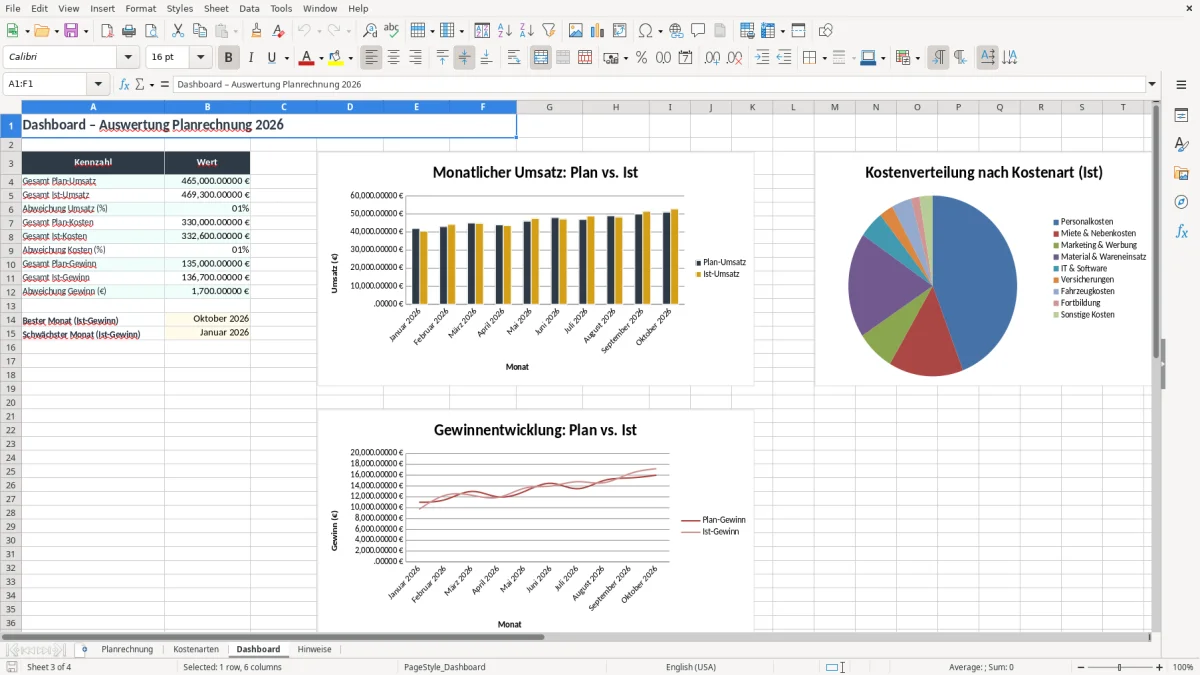Click the document-modified save icon in status bar
The height and width of the screenshot is (675, 1200).
coord(12,667)
